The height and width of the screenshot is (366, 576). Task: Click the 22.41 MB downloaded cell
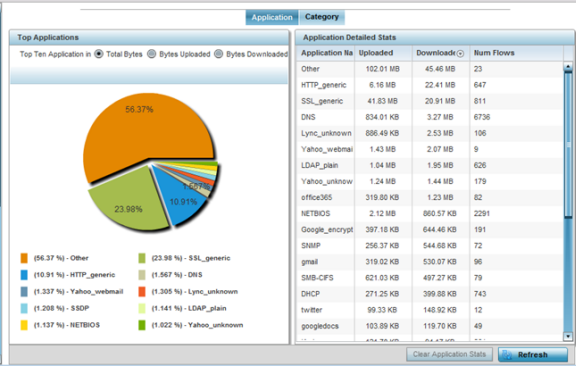tap(440, 85)
